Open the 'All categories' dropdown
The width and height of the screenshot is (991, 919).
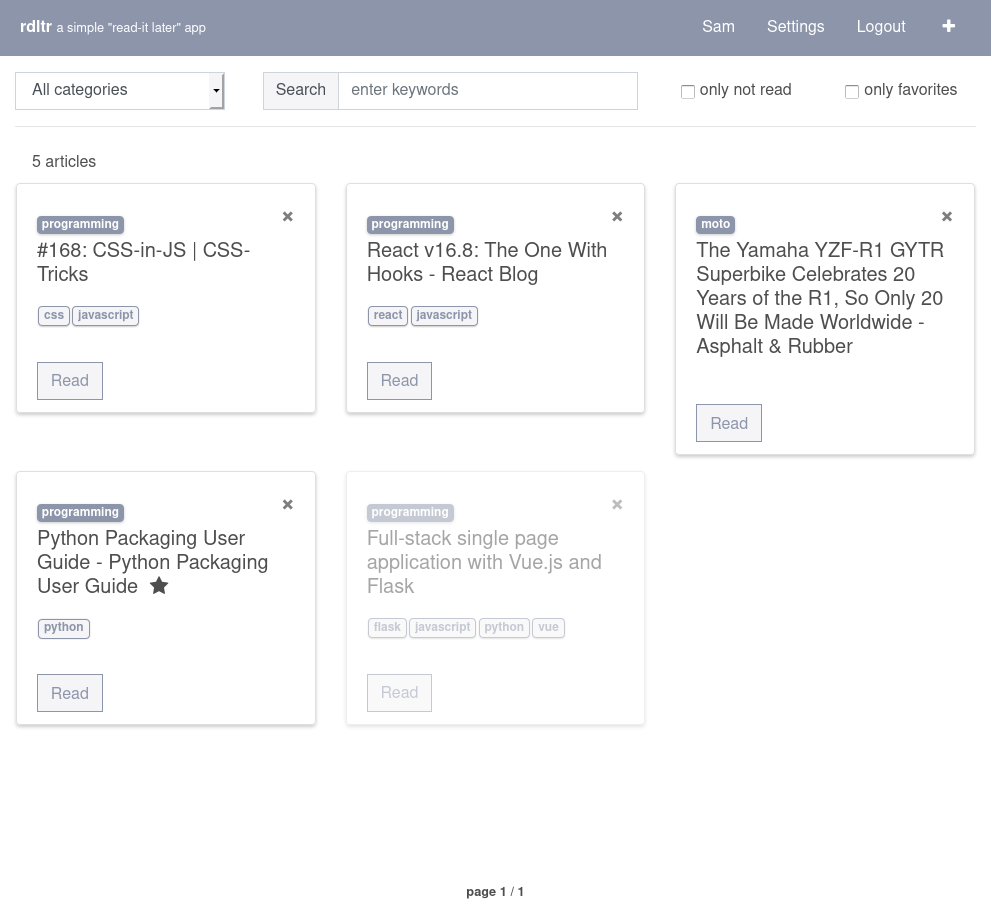coord(119,90)
